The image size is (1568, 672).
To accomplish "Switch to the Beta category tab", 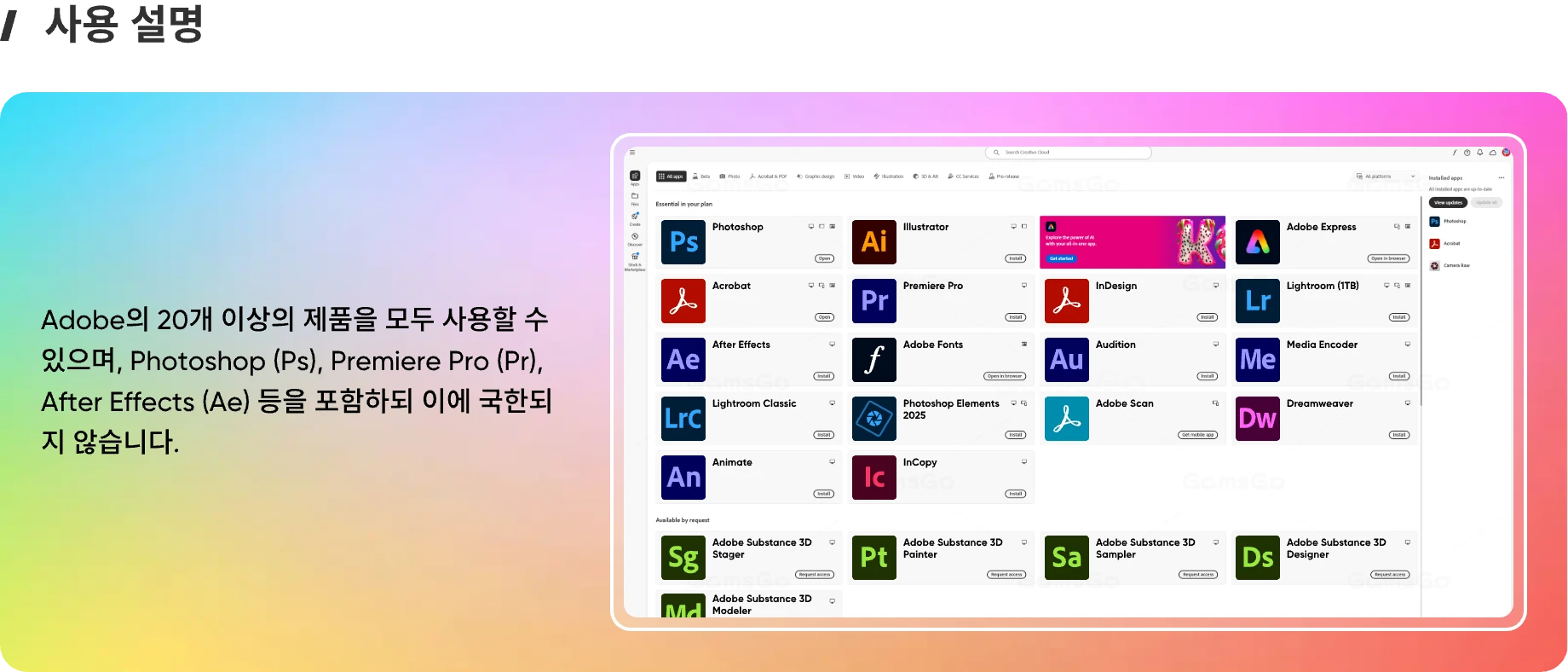I will coord(701,177).
